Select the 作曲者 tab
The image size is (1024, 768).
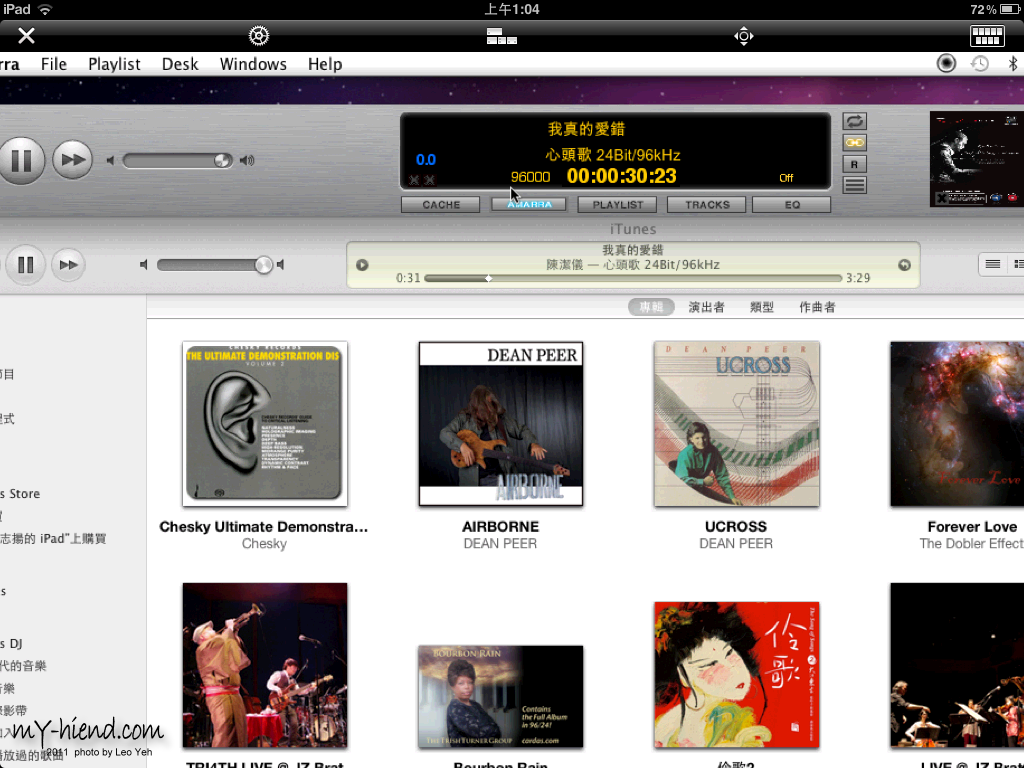click(x=817, y=307)
